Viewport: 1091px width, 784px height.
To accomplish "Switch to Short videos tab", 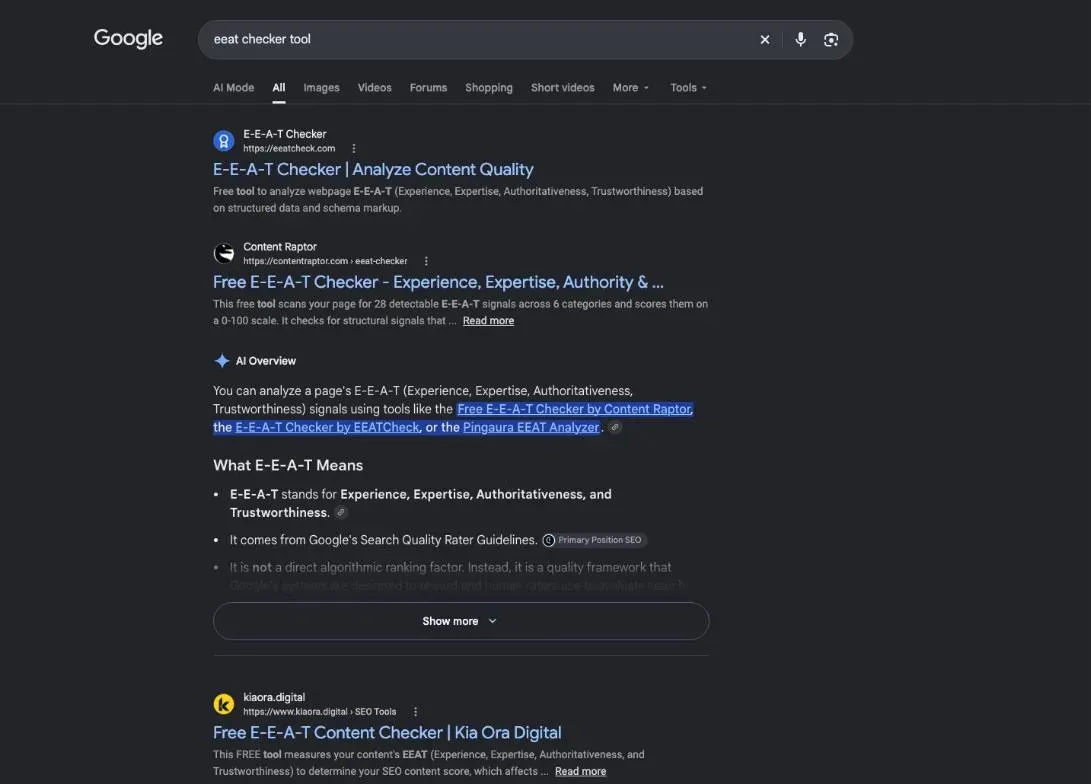I will (562, 88).
